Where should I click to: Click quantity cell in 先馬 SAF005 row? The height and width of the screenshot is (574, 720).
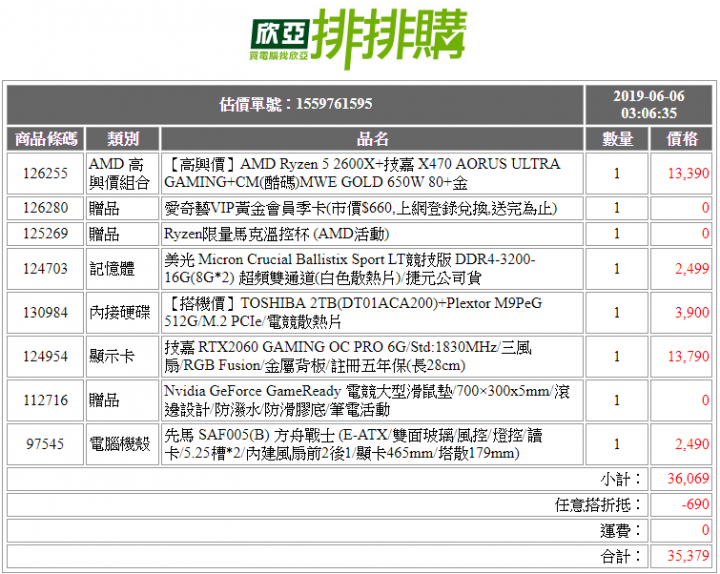click(x=617, y=444)
